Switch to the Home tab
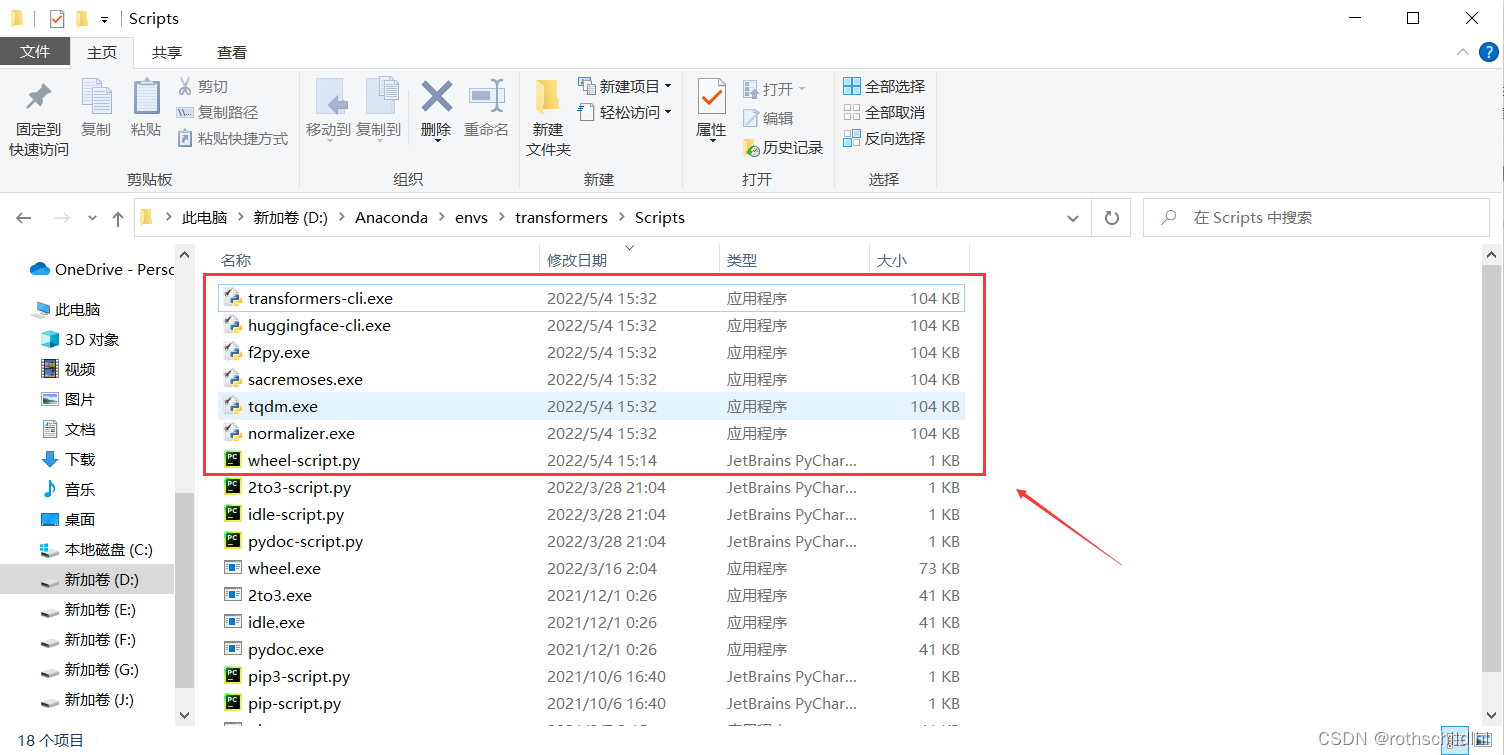The width and height of the screenshot is (1504, 755). click(x=102, y=52)
